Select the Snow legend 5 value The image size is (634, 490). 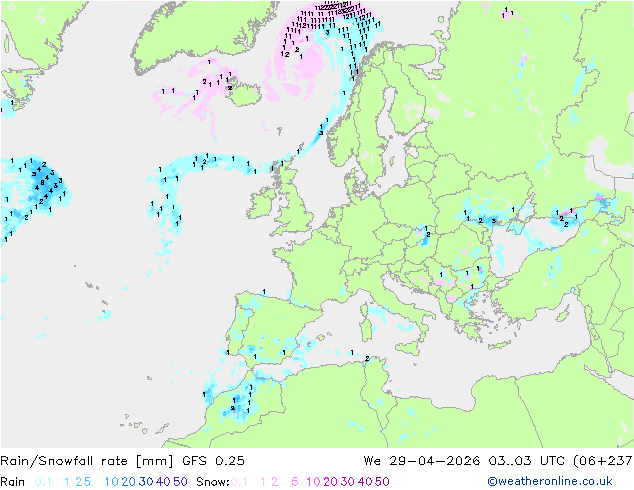pos(295,482)
